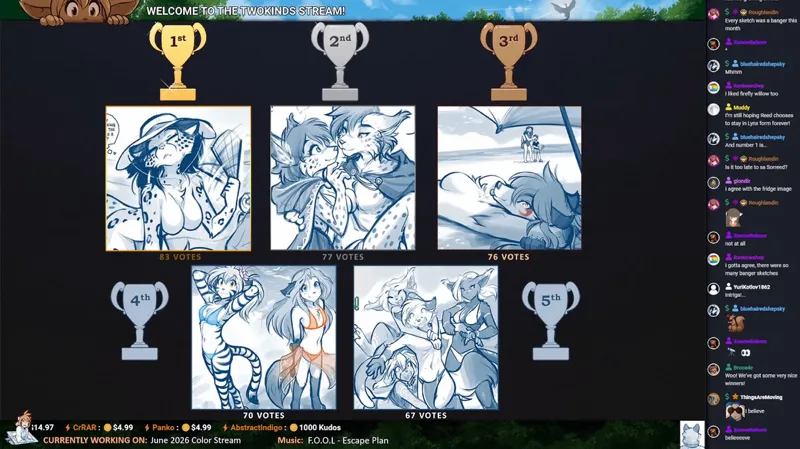Click the message 'Woo! We've got some very nice winners!'
Viewport: 800px width, 449px height.
point(761,379)
